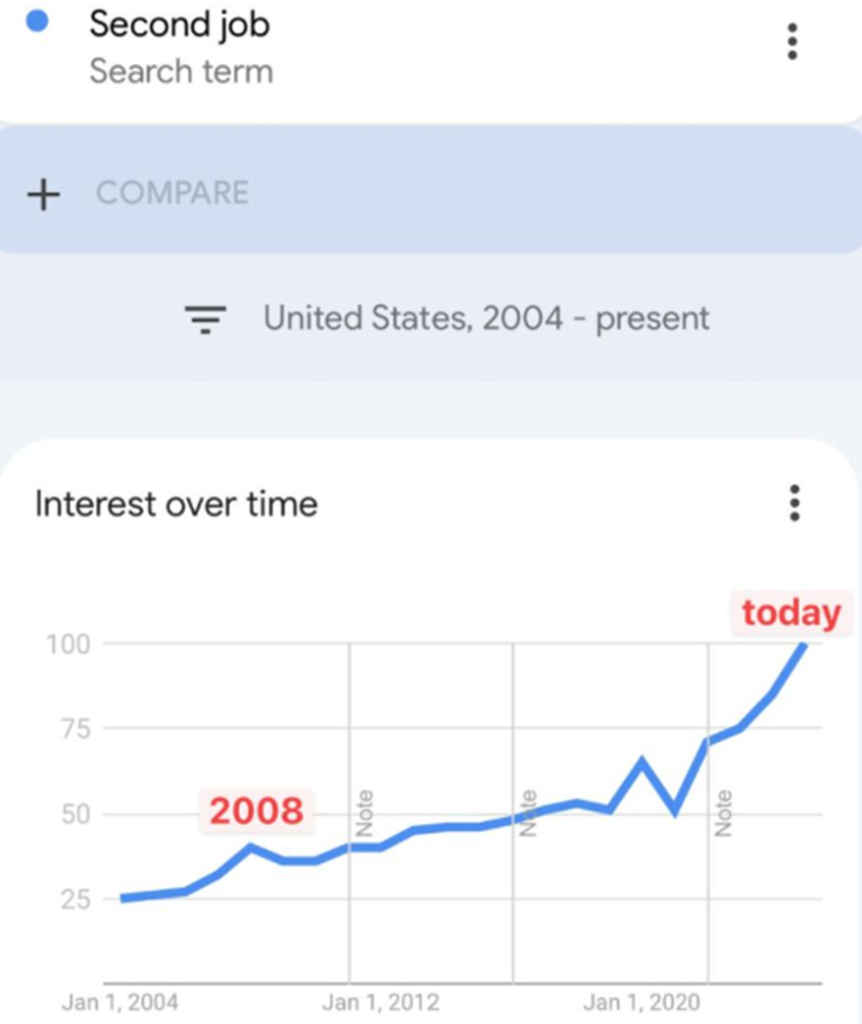Open Interest over time options menu
862x1024 pixels.
coord(794,503)
